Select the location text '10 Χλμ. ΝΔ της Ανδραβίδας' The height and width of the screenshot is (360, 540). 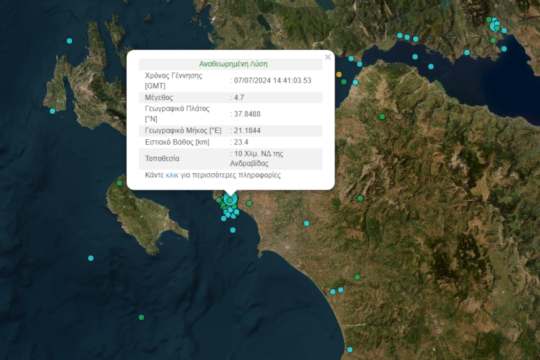click(x=257, y=158)
